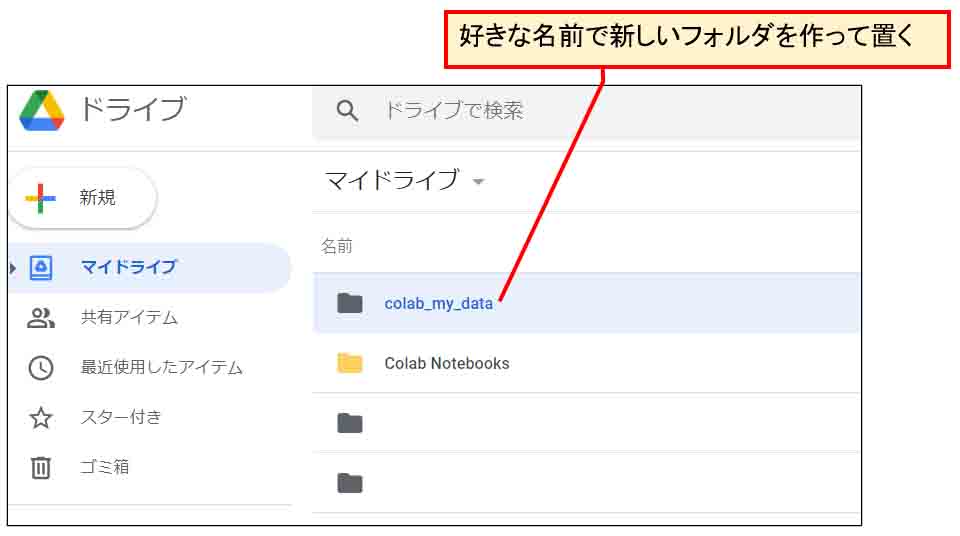Open 共有アイテム in the sidebar

click(x=129, y=318)
